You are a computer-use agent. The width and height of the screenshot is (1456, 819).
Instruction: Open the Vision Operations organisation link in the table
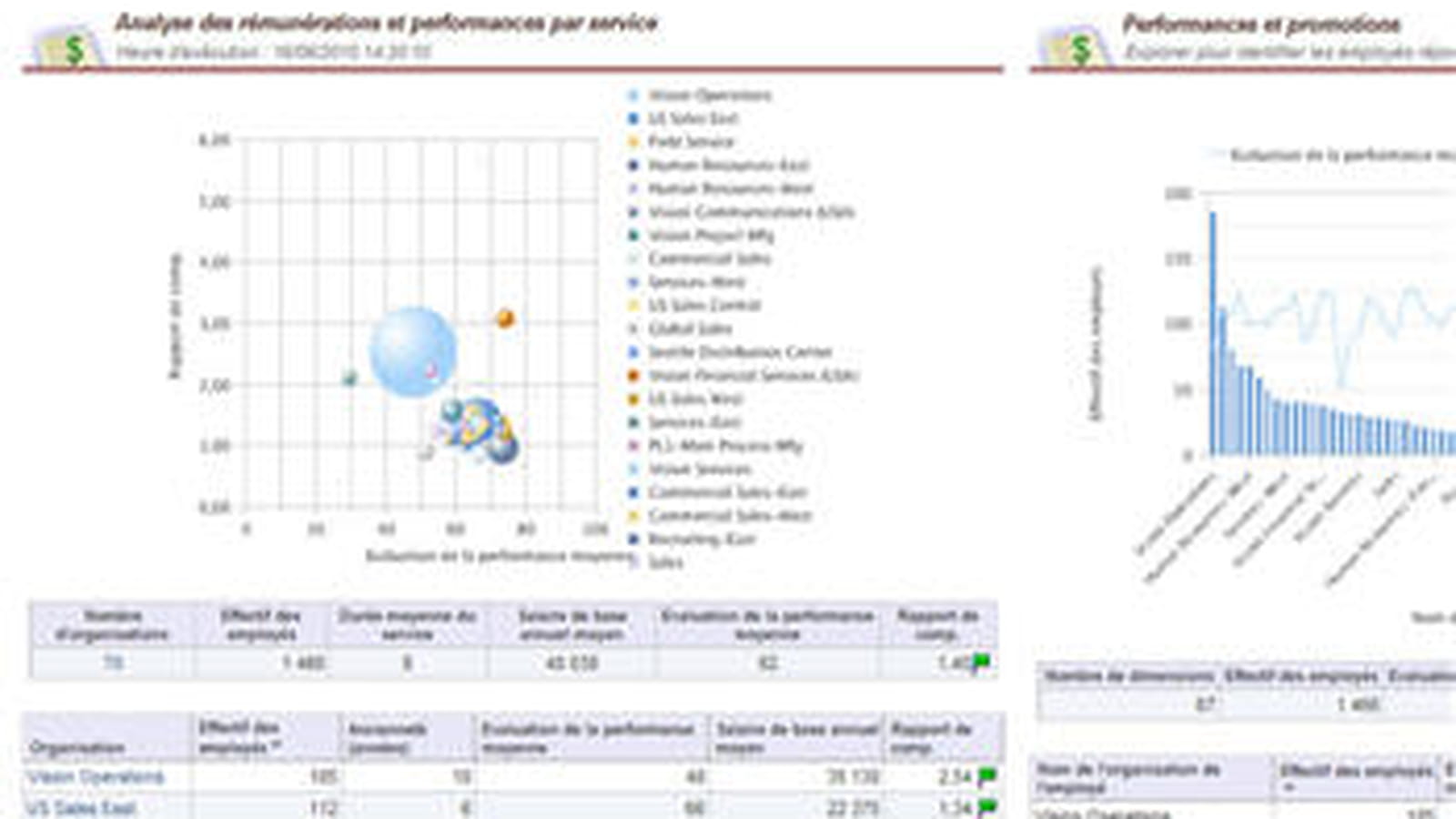coord(96,777)
